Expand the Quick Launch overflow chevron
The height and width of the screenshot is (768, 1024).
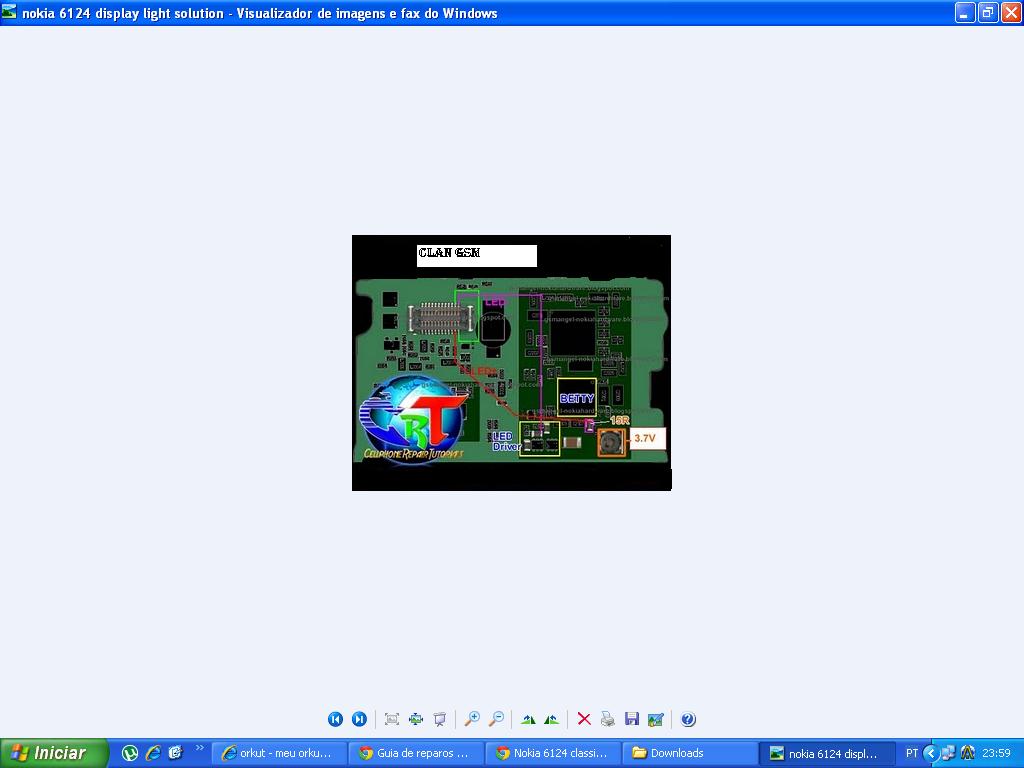tap(199, 748)
